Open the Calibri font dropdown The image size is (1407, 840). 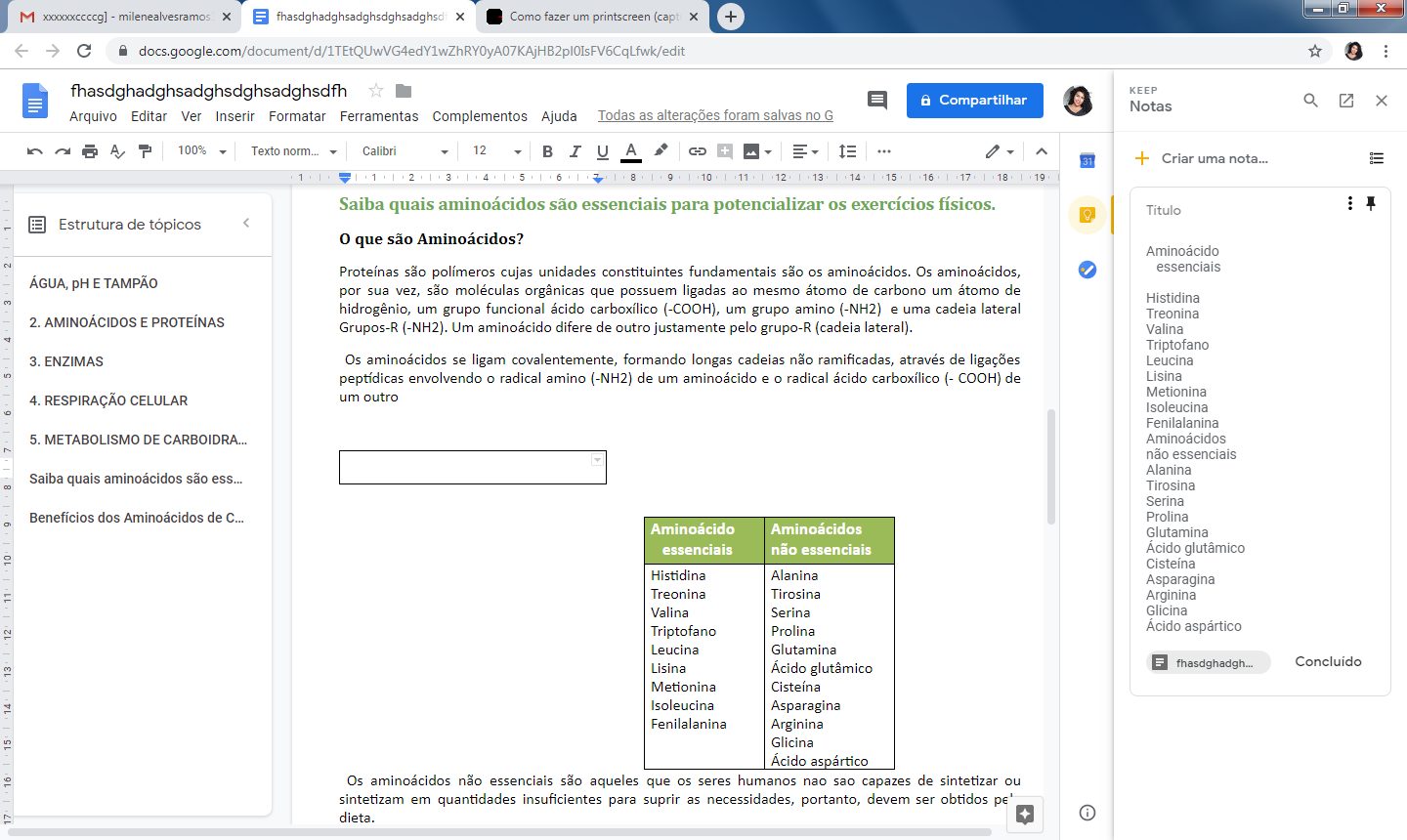pos(405,151)
